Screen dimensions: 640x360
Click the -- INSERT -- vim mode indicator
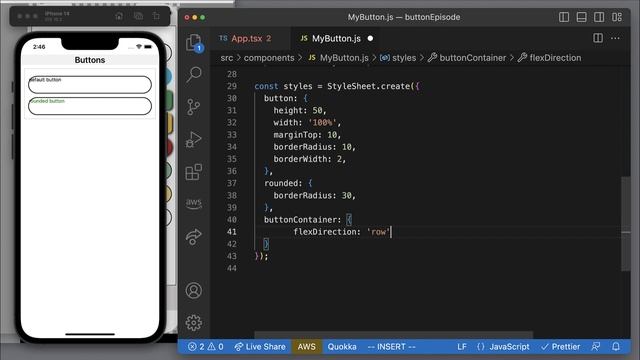coord(391,347)
